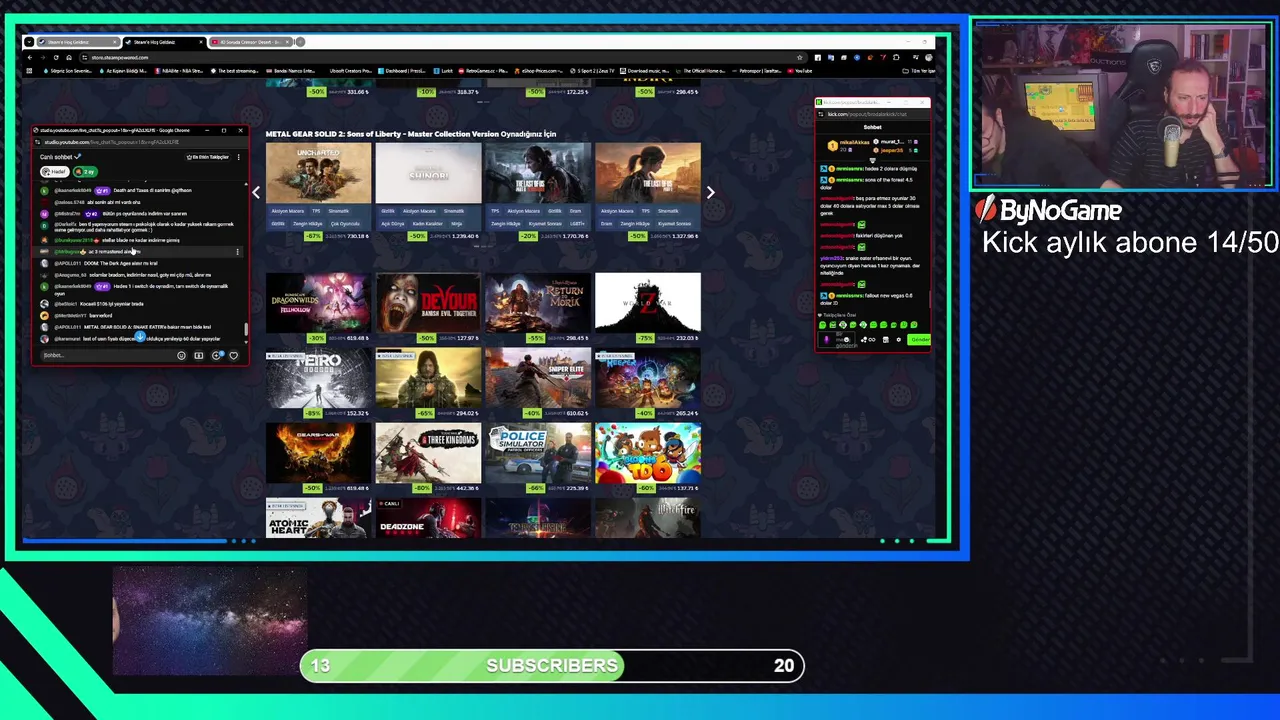Advance the games carousel with the right arrow
This screenshot has height=720, width=1280.
coord(710,192)
